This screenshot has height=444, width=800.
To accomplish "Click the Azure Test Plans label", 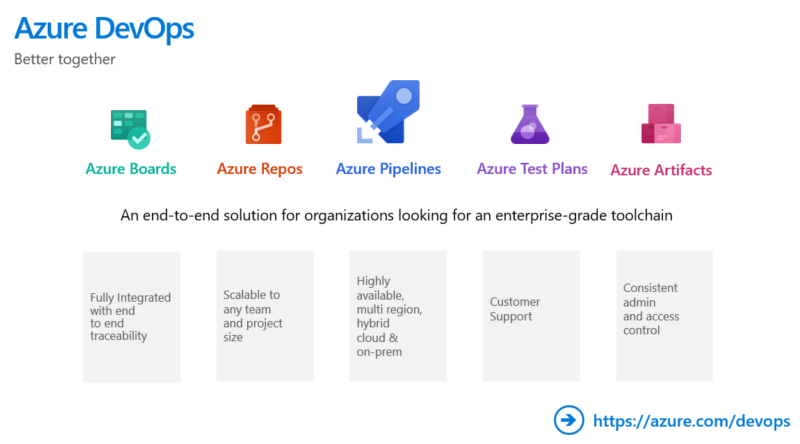I will point(532,168).
